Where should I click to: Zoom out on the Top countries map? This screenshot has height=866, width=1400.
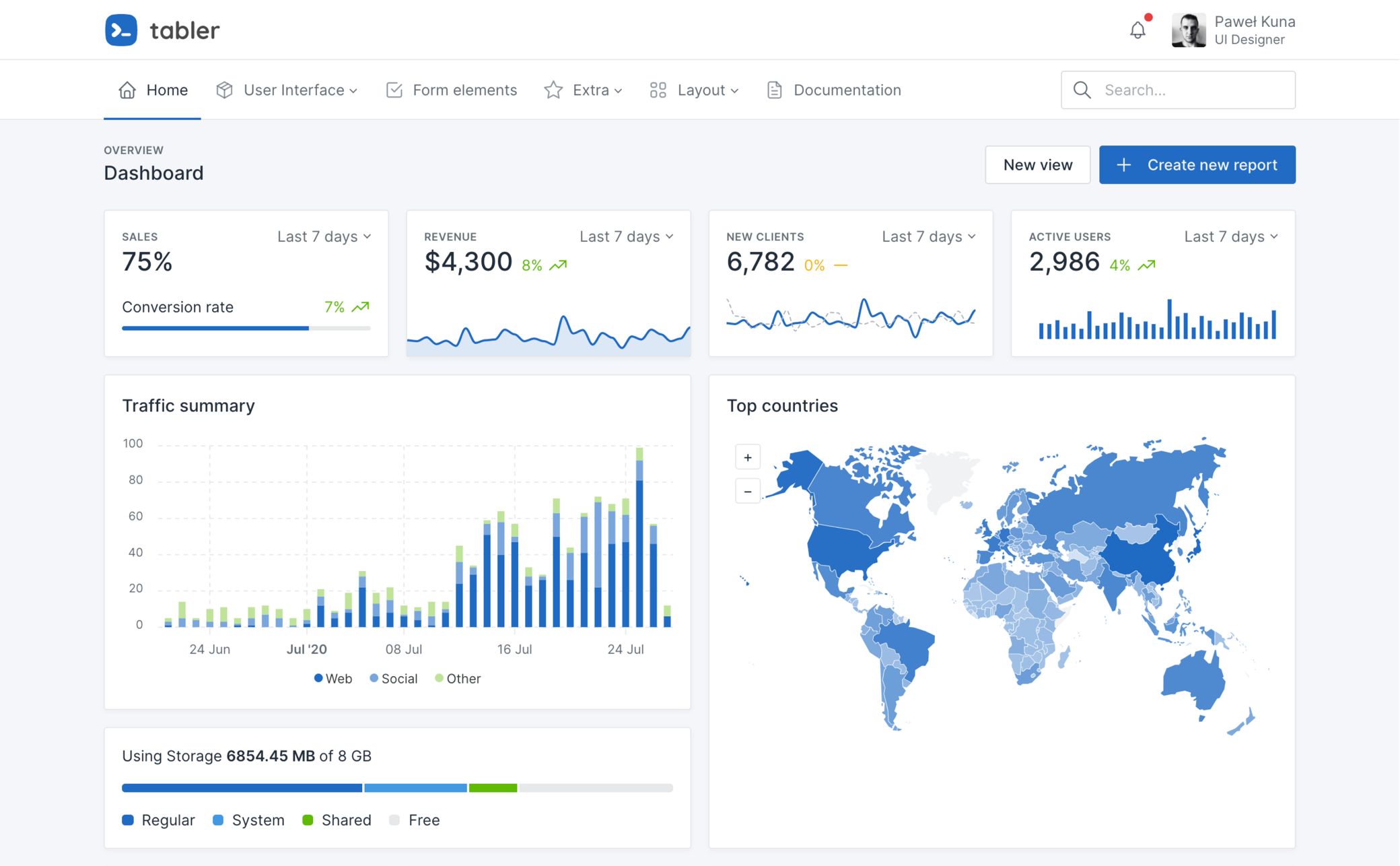point(747,491)
